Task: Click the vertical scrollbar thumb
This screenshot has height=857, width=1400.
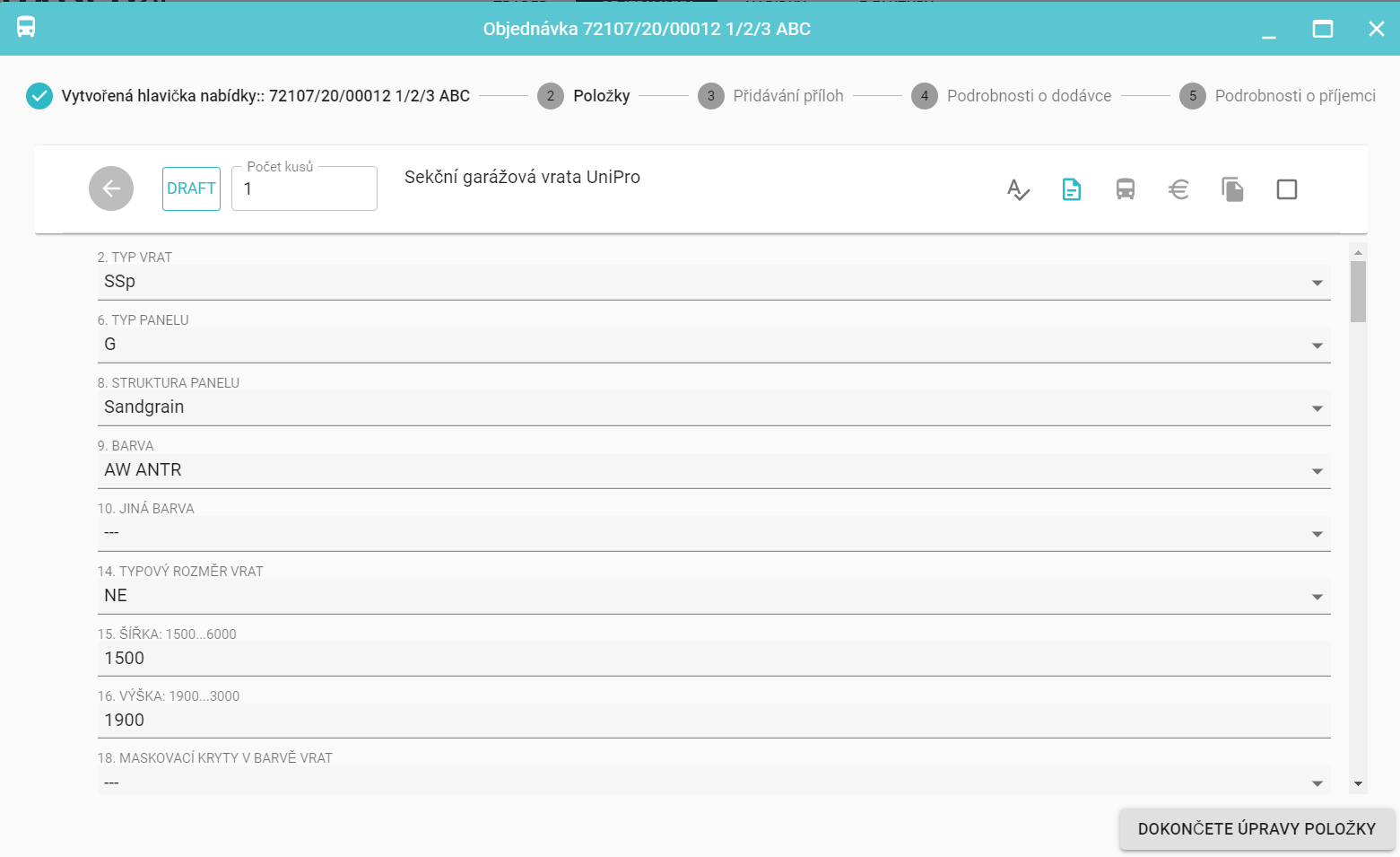Action: pos(1358,291)
